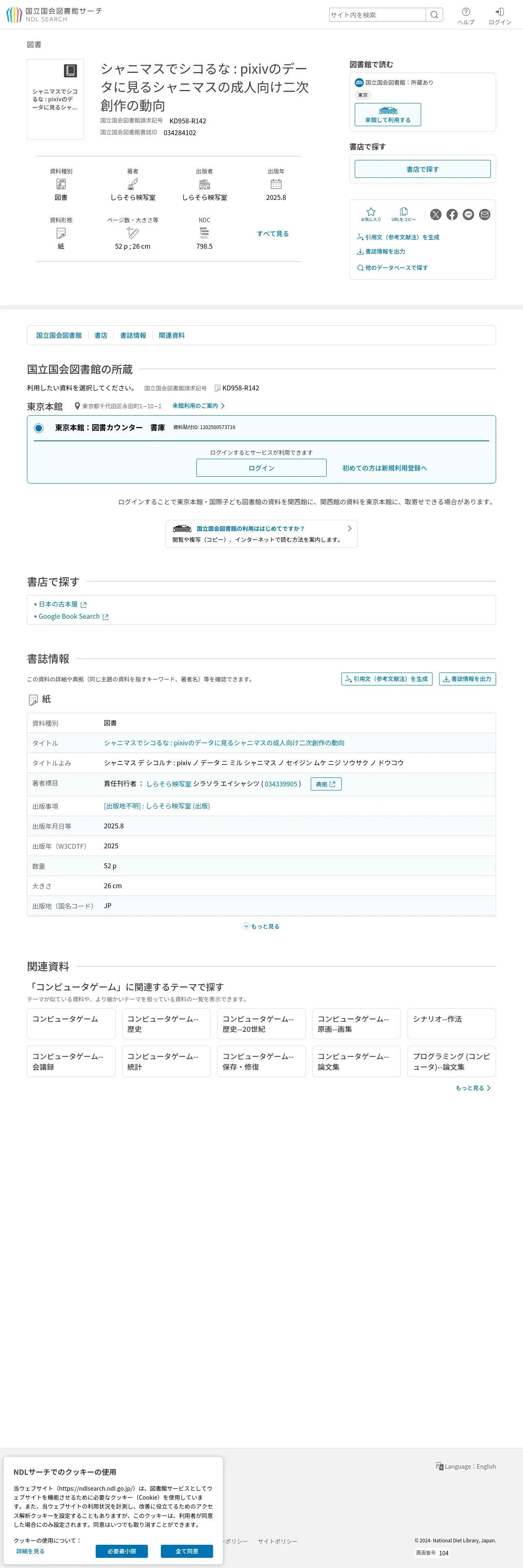The image size is (523, 1568).
Task: Share on X (Twitter) icon
Action: click(x=436, y=214)
